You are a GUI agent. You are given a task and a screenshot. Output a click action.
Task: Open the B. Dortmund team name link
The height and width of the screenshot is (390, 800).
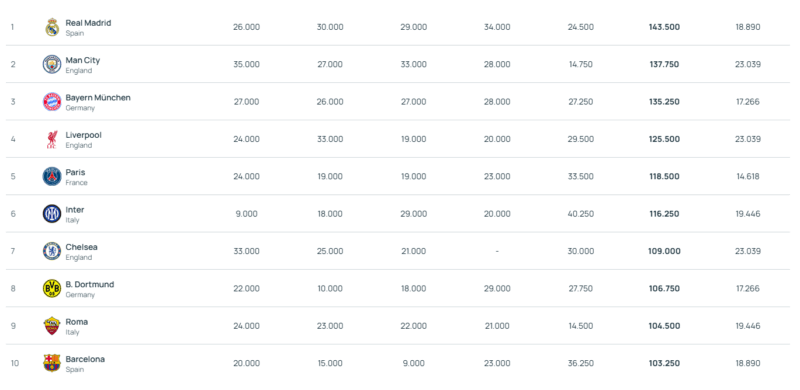[x=90, y=284]
